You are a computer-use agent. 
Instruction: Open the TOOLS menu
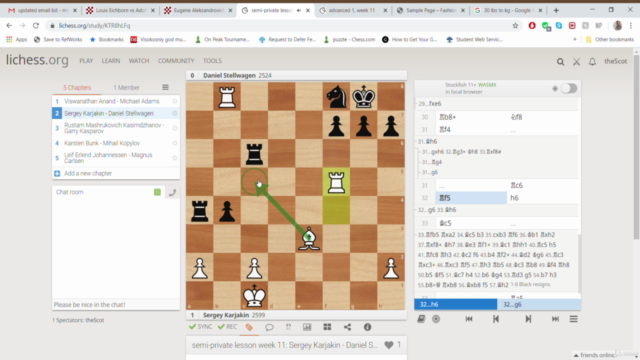click(212, 61)
